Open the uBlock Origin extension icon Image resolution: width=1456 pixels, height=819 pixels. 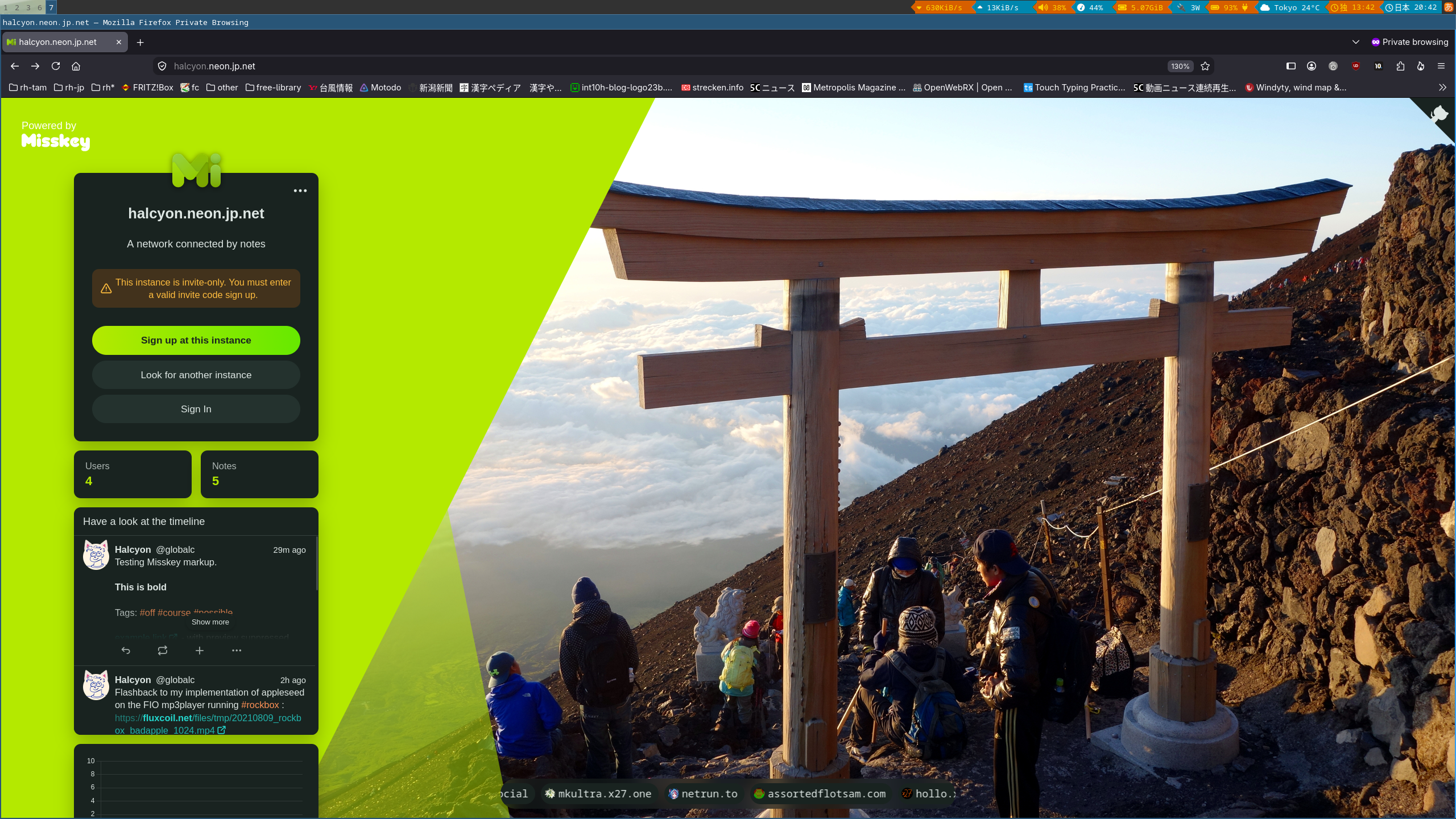(1356, 66)
